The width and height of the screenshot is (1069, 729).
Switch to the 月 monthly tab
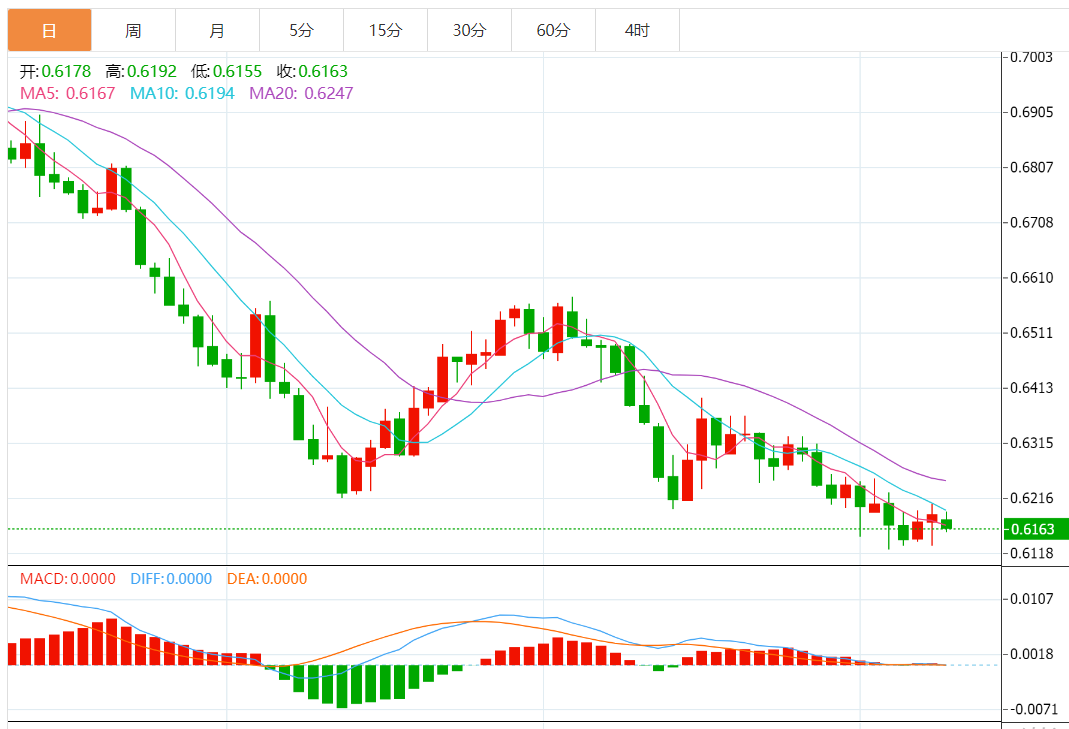[x=217, y=30]
